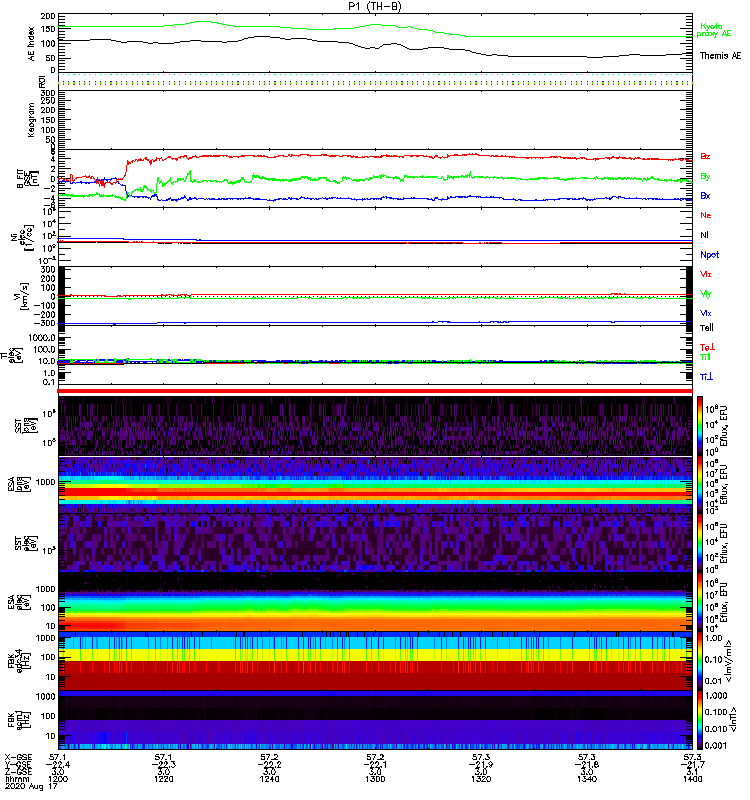This screenshot has width=750, height=800.
Task: Click the 0.001 colorbar tick value
Action: (x=715, y=746)
